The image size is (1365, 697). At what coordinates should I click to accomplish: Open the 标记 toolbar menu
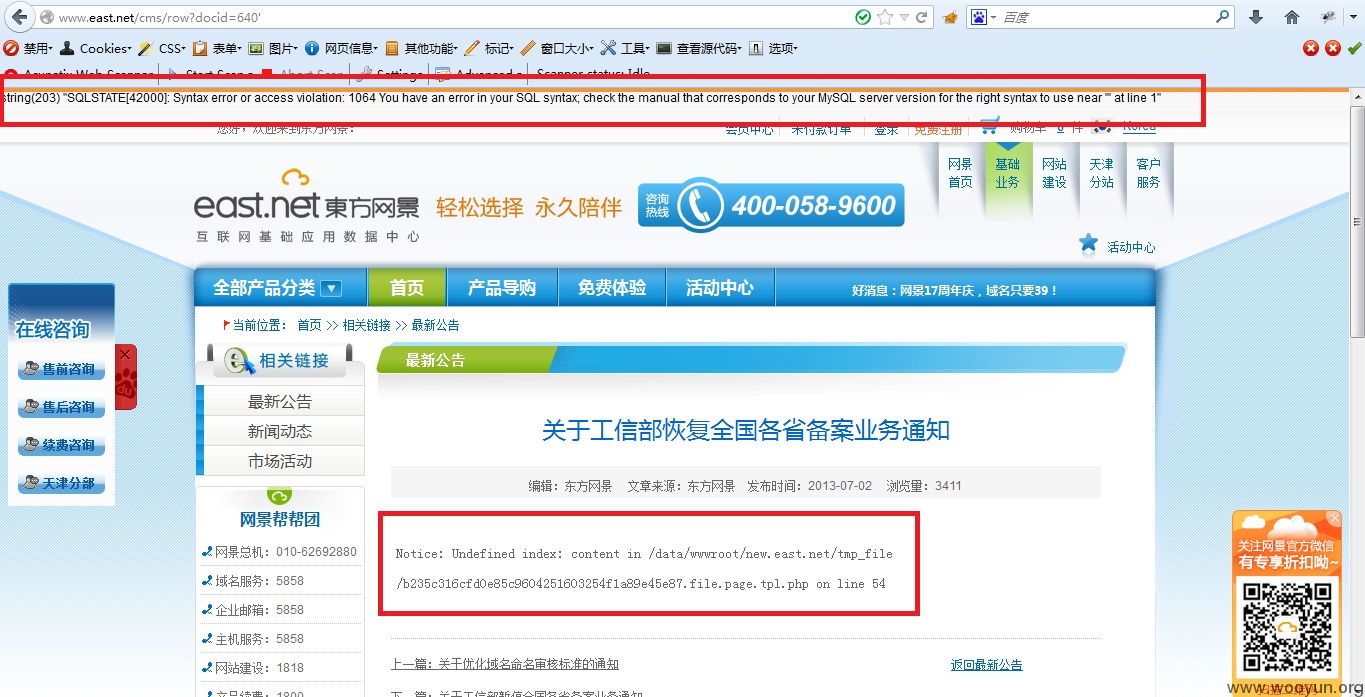[x=490, y=48]
